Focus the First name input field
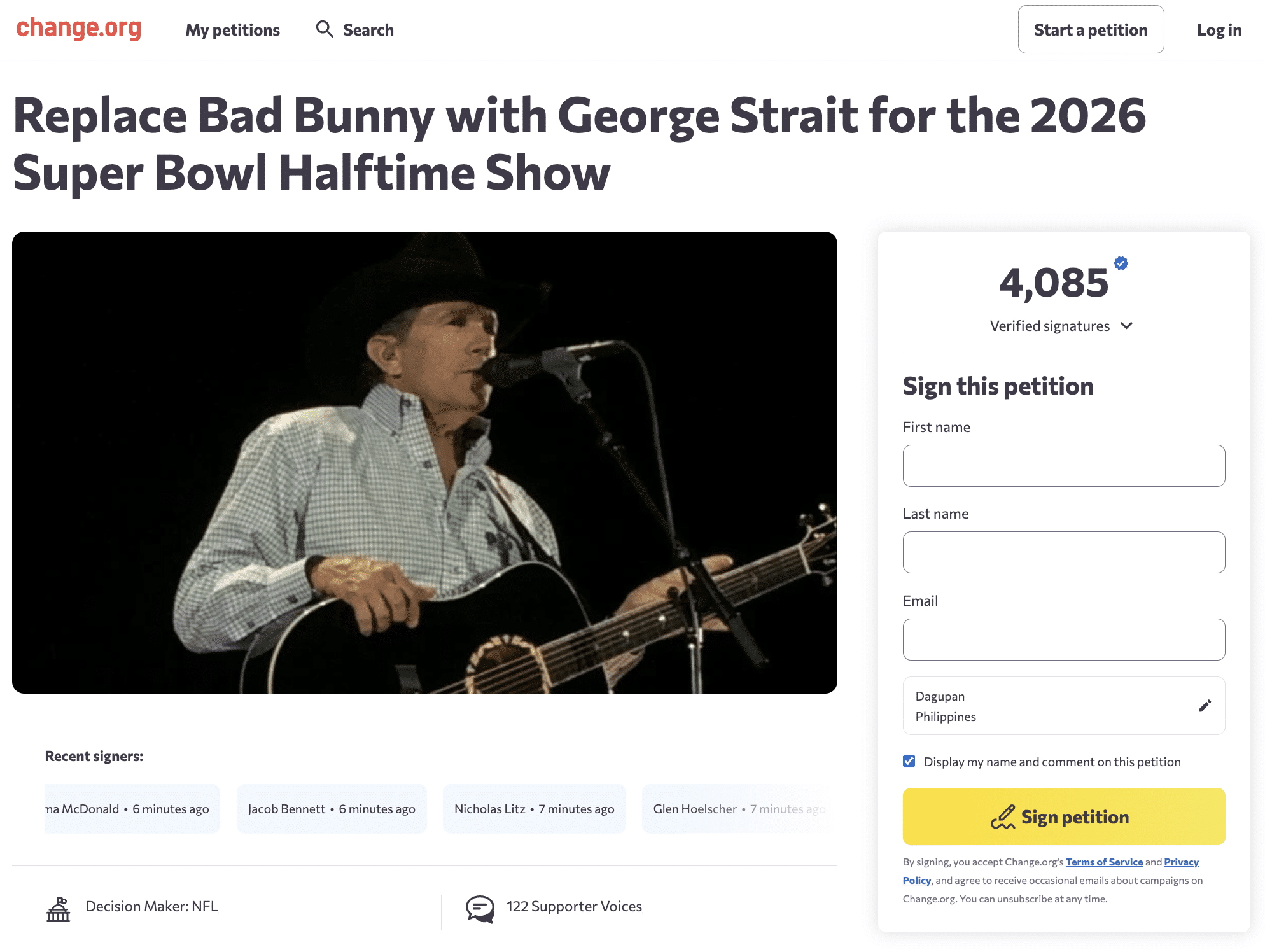1265x952 pixels. tap(1063, 466)
